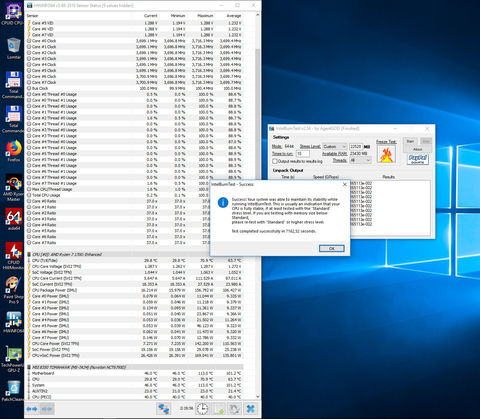The height and width of the screenshot is (419, 480).
Task: Click the blue expand arrows in HWiNFO toolbar
Action: coord(32,409)
